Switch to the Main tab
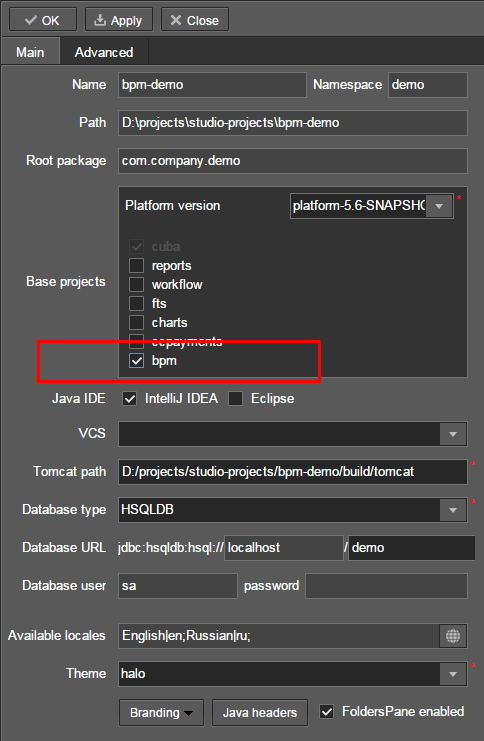 [x=30, y=52]
